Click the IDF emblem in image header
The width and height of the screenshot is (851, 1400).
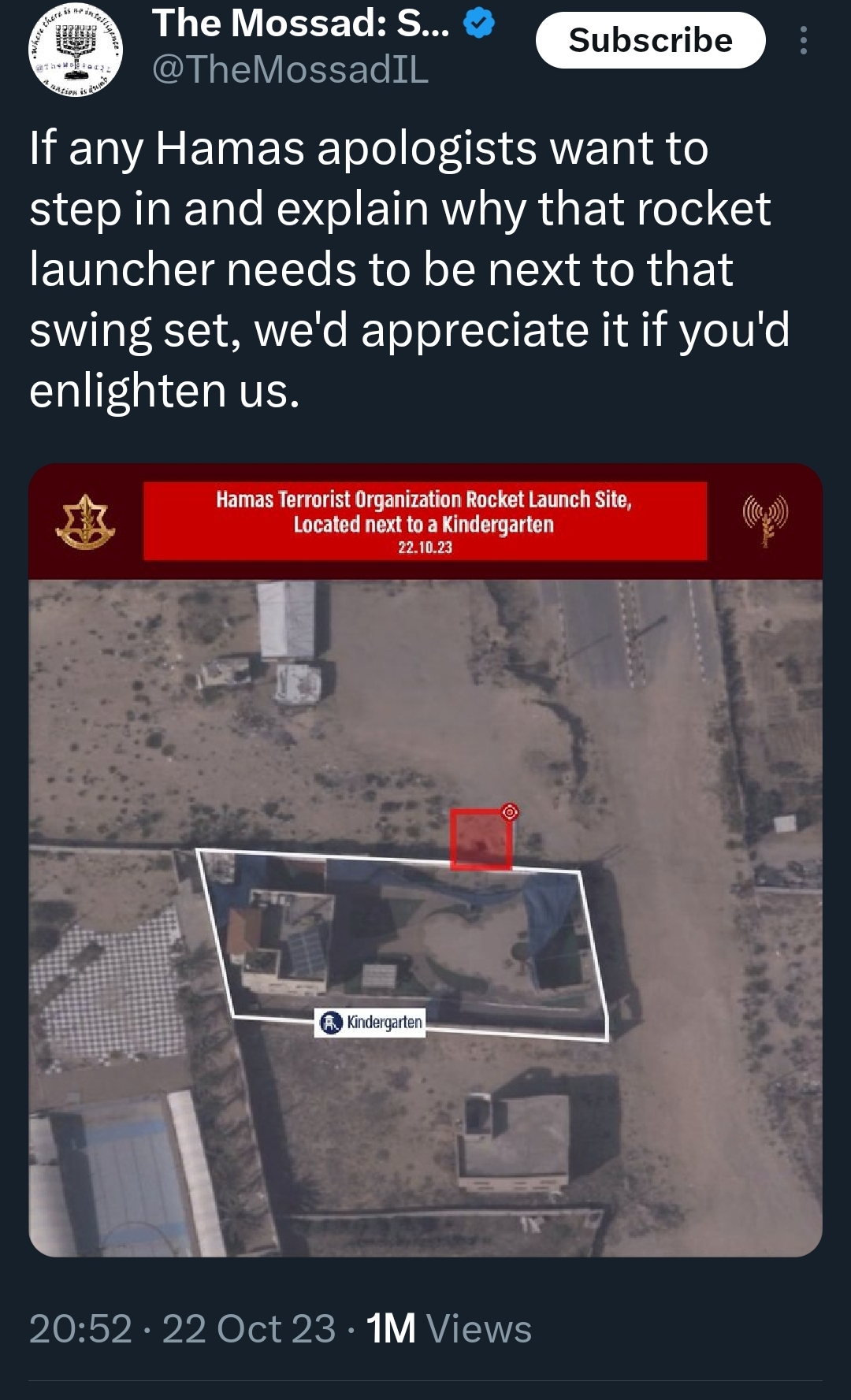(85, 522)
